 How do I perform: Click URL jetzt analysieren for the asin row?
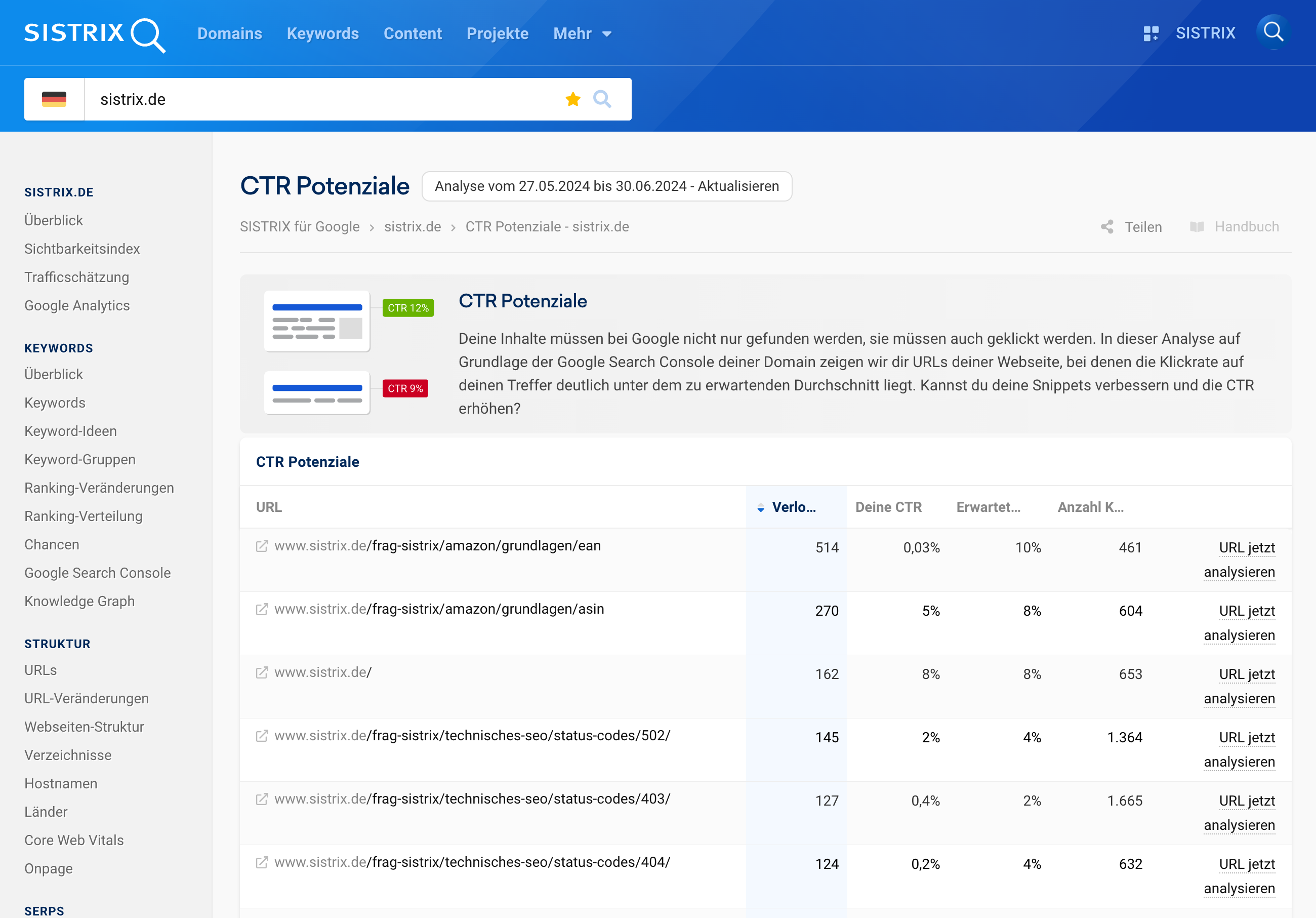pyautogui.click(x=1239, y=623)
